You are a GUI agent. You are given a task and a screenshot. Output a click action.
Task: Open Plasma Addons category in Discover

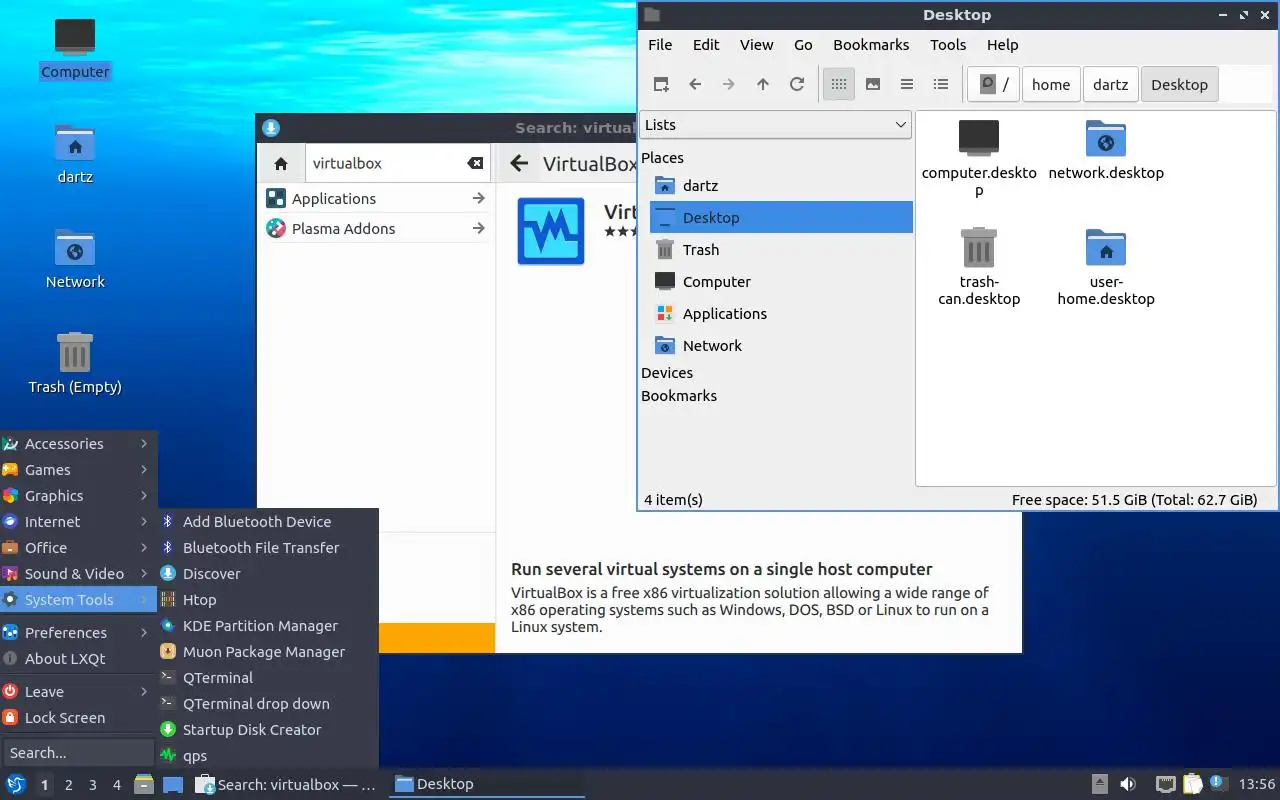coord(376,229)
